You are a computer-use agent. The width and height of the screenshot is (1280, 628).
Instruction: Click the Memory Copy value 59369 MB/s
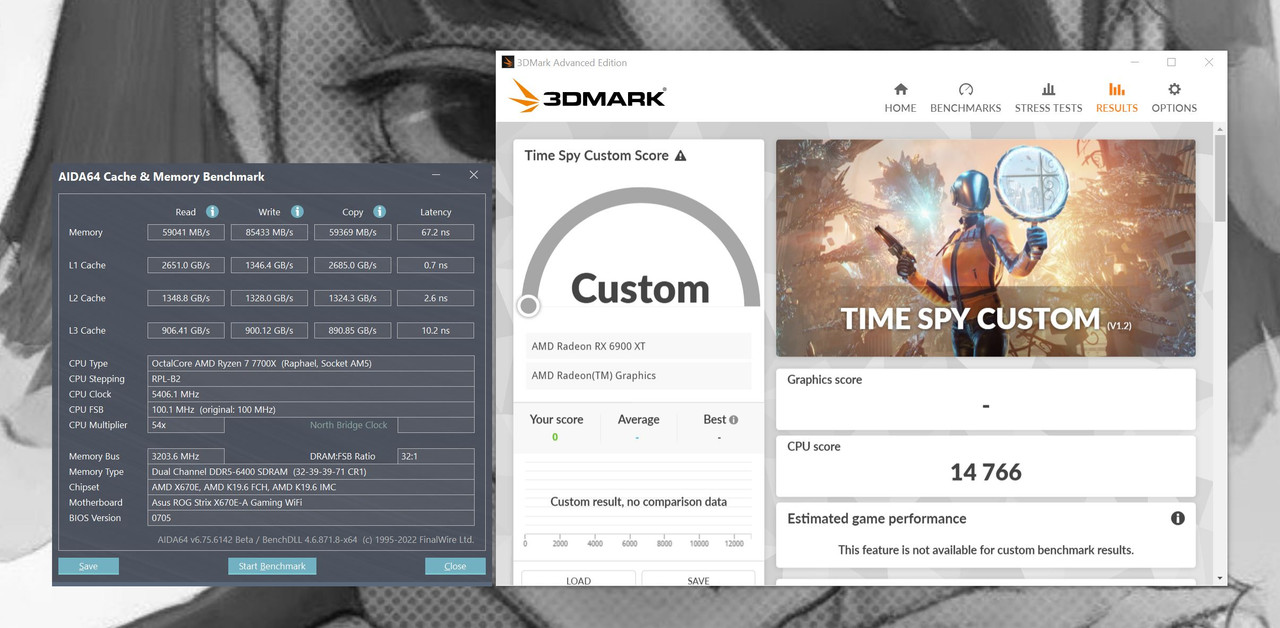point(351,232)
